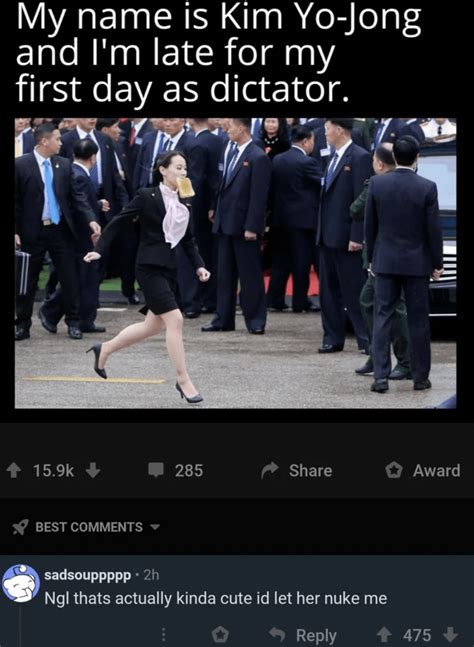View the 285 comments count
474x647 pixels.
coord(189,470)
